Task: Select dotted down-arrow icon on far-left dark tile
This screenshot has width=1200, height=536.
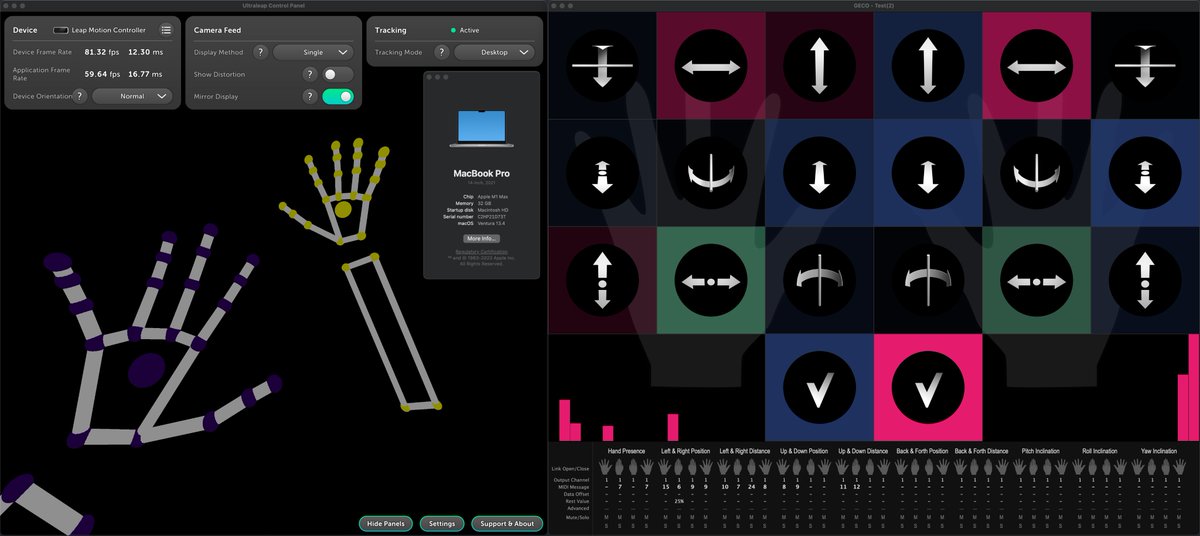Action: point(603,173)
